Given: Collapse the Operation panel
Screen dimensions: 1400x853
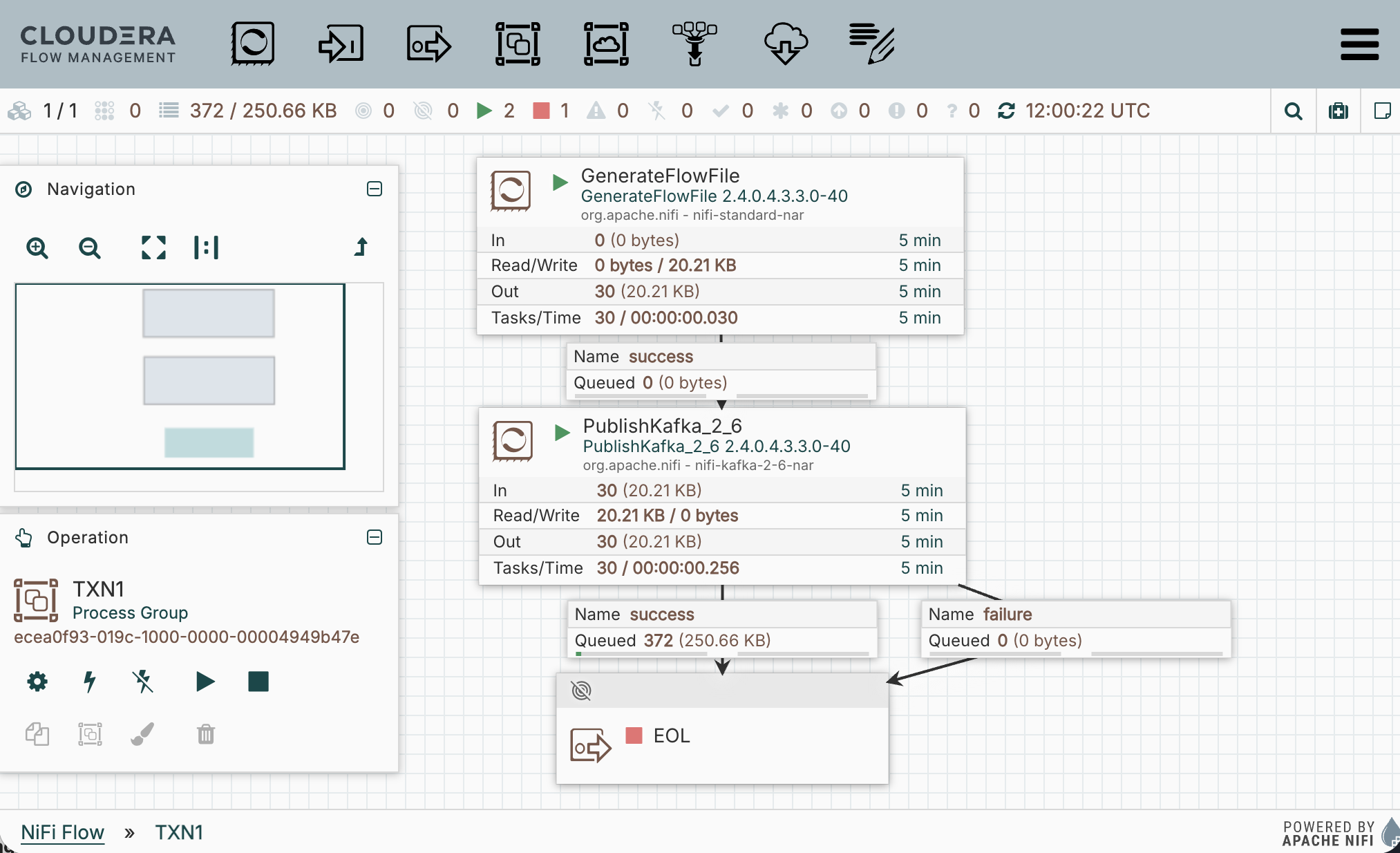Looking at the screenshot, I should click(x=375, y=538).
